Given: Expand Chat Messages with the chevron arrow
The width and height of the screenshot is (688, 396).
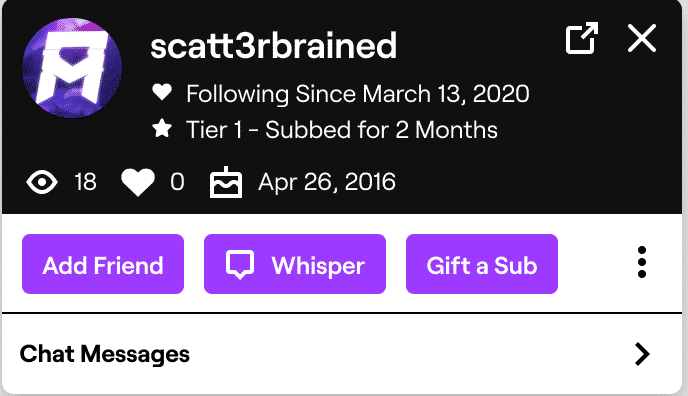Looking at the screenshot, I should pyautogui.click(x=642, y=354).
